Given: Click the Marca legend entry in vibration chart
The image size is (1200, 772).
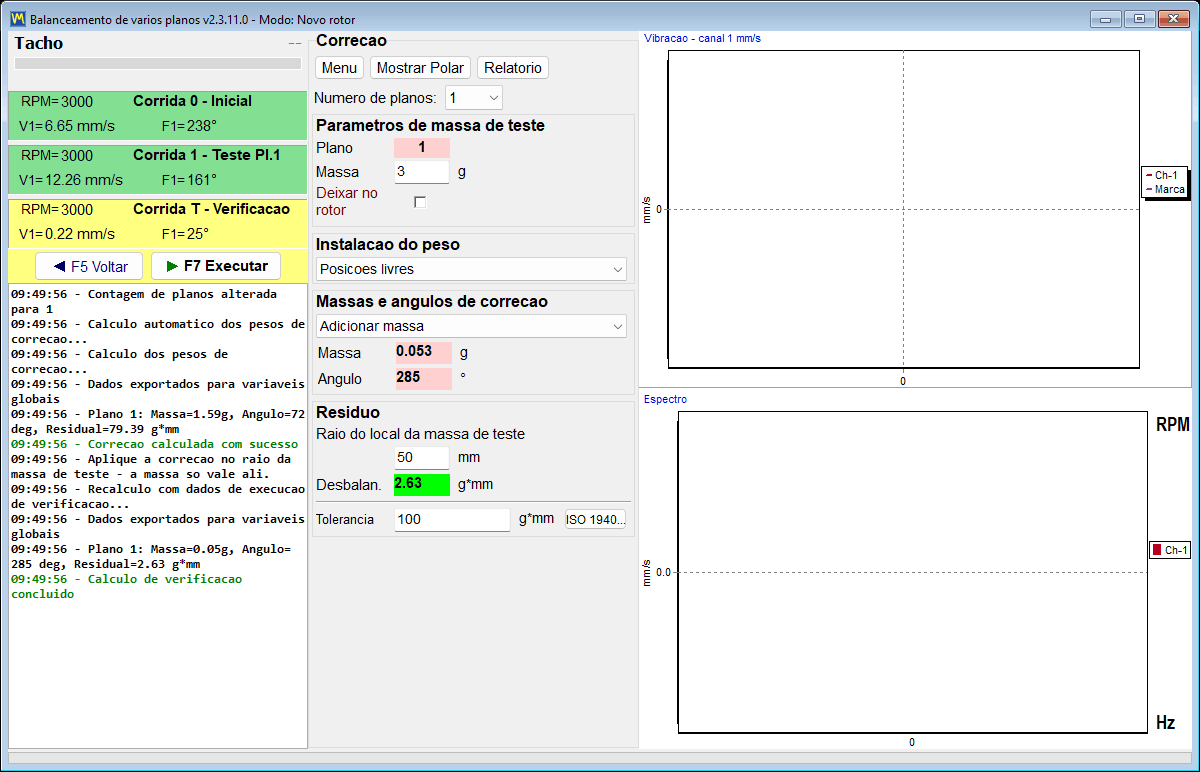Looking at the screenshot, I should (x=1165, y=189).
